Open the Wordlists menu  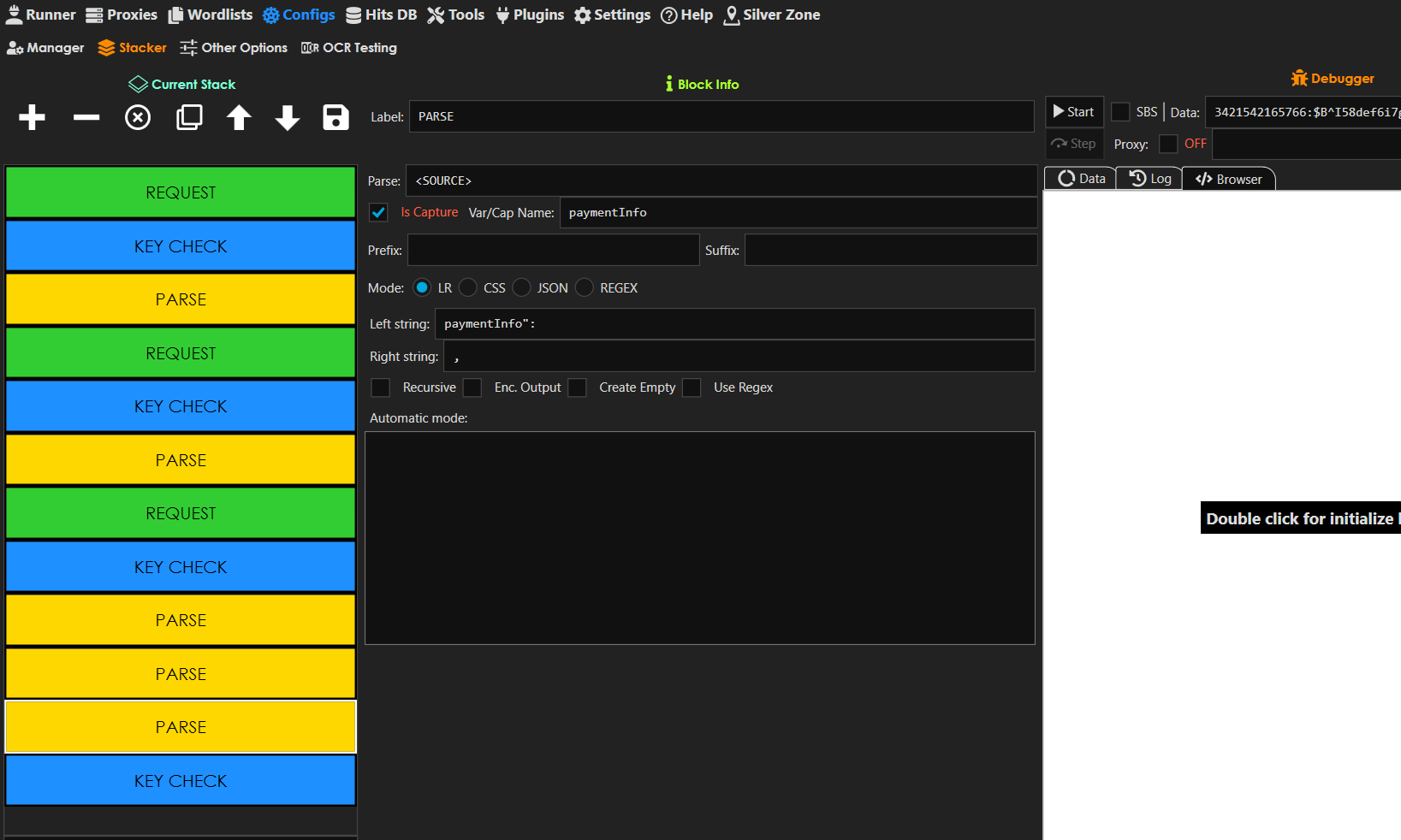211,15
